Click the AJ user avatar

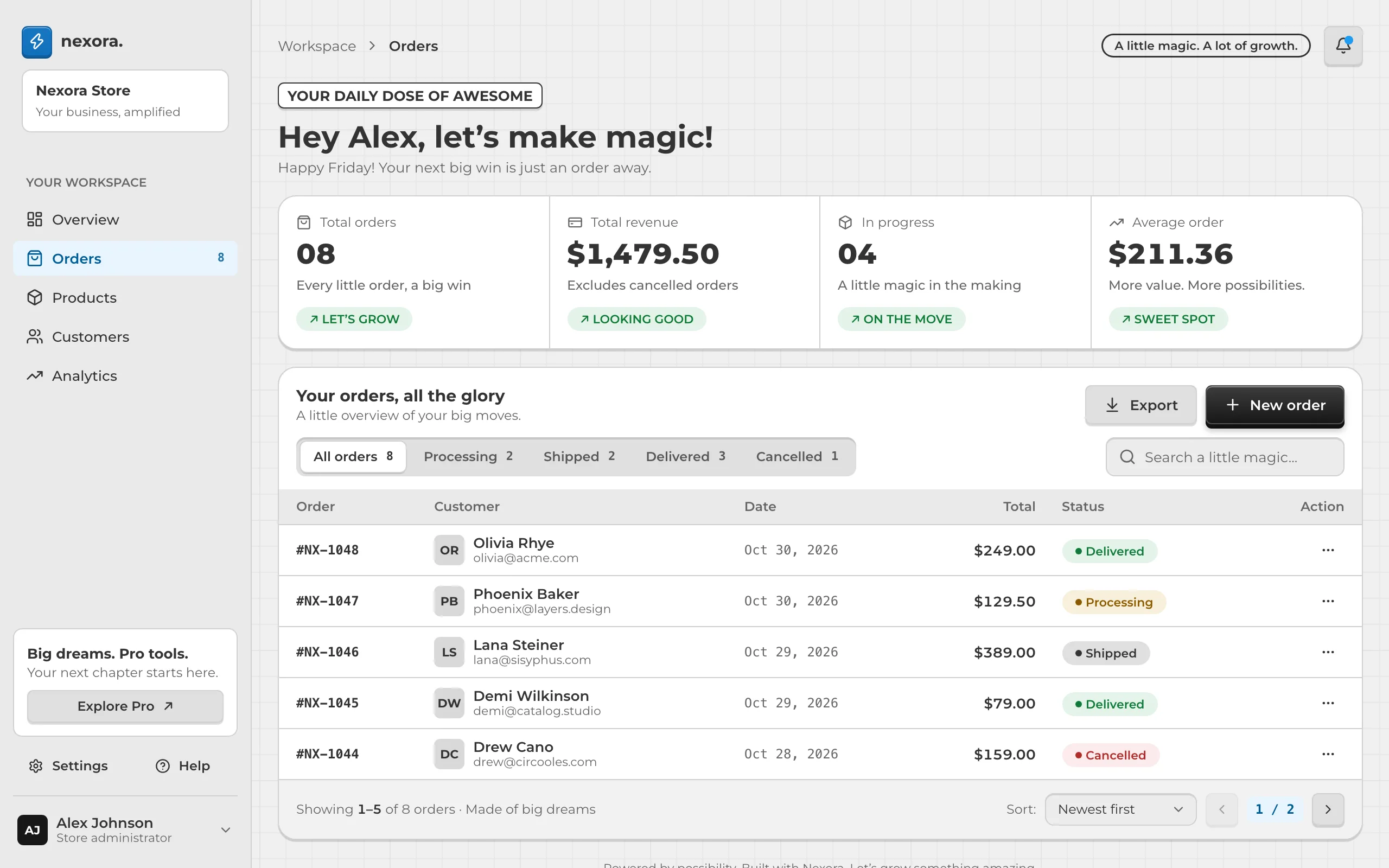click(x=32, y=830)
